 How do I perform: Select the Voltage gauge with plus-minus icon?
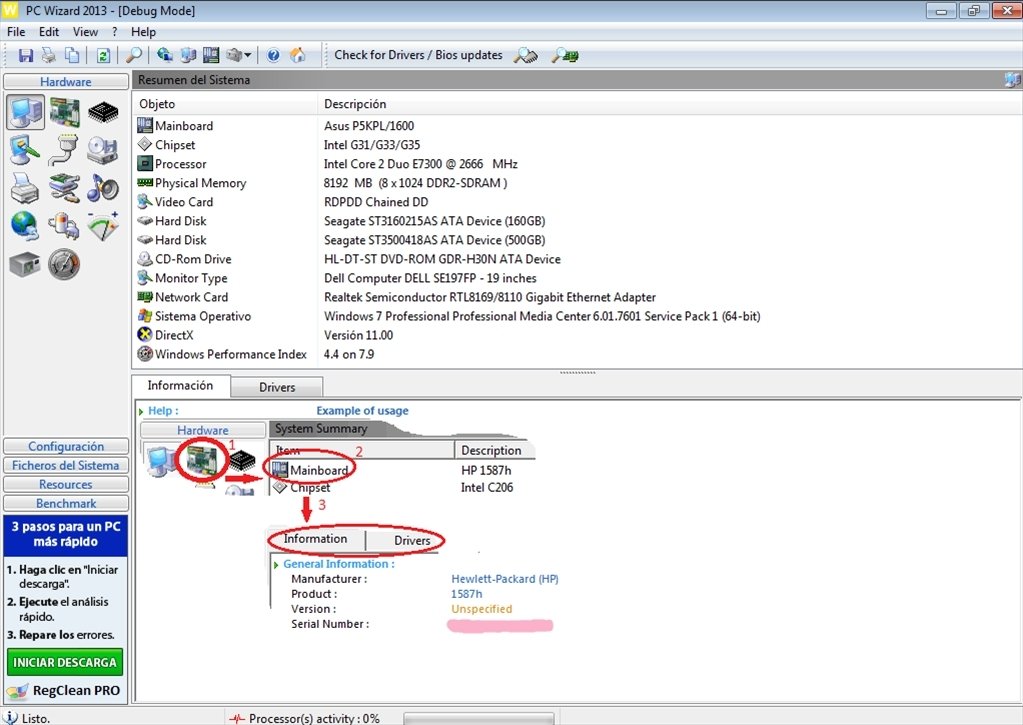(x=103, y=226)
